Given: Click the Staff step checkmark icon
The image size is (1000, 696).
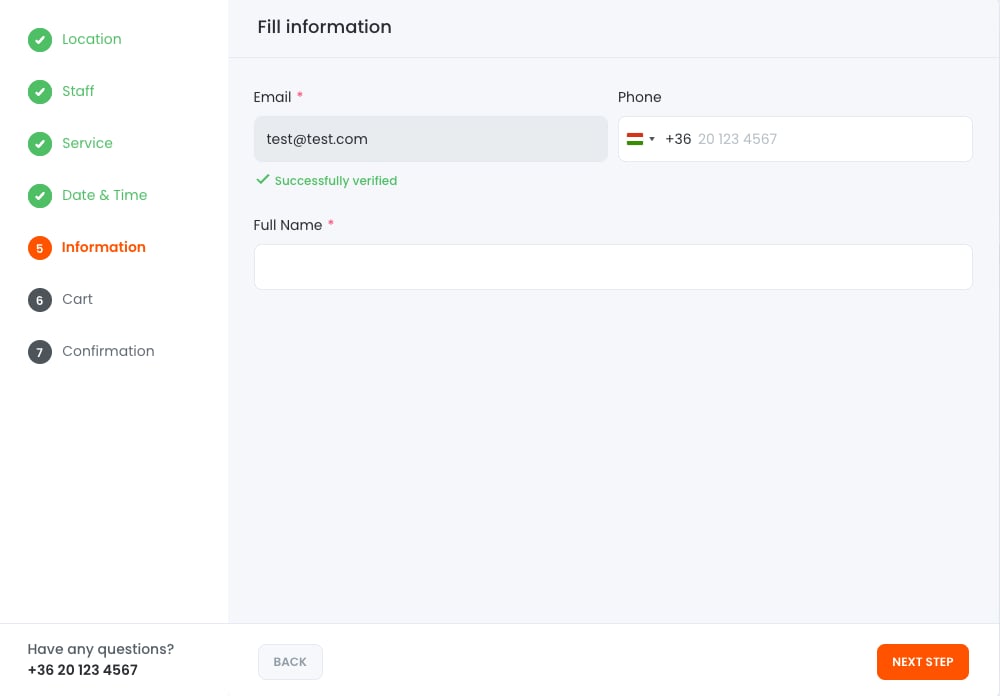Looking at the screenshot, I should click(x=39, y=92).
